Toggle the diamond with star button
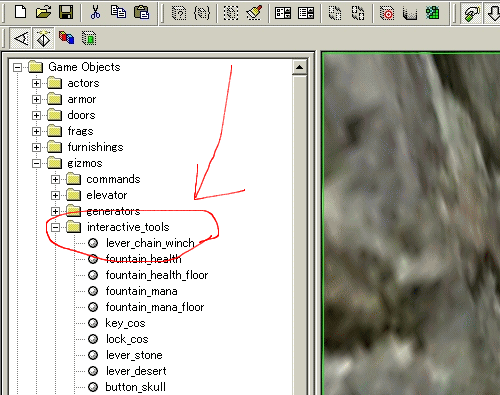The height and width of the screenshot is (395, 500). (44, 38)
